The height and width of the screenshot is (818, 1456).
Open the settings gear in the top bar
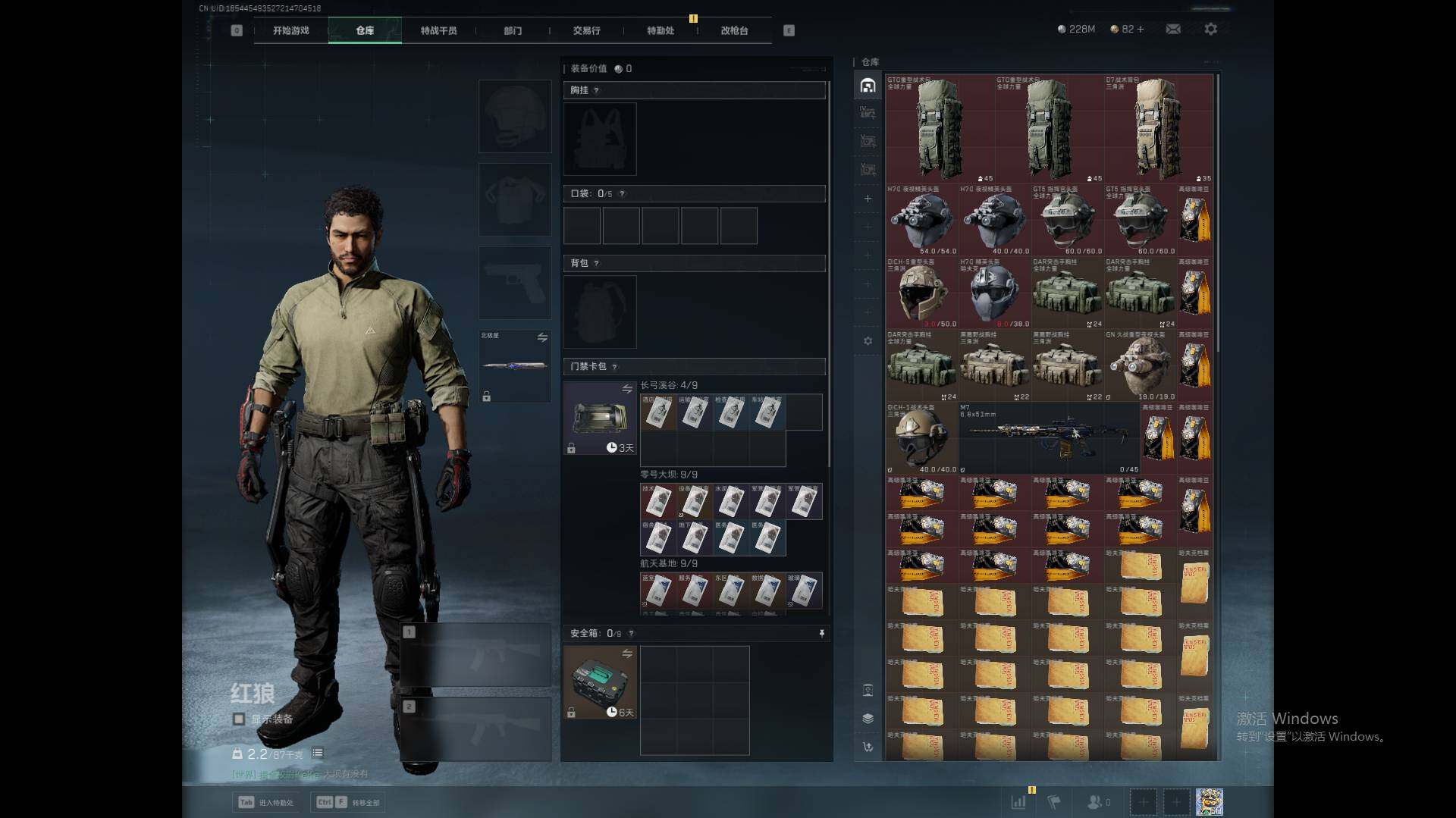pos(1210,29)
